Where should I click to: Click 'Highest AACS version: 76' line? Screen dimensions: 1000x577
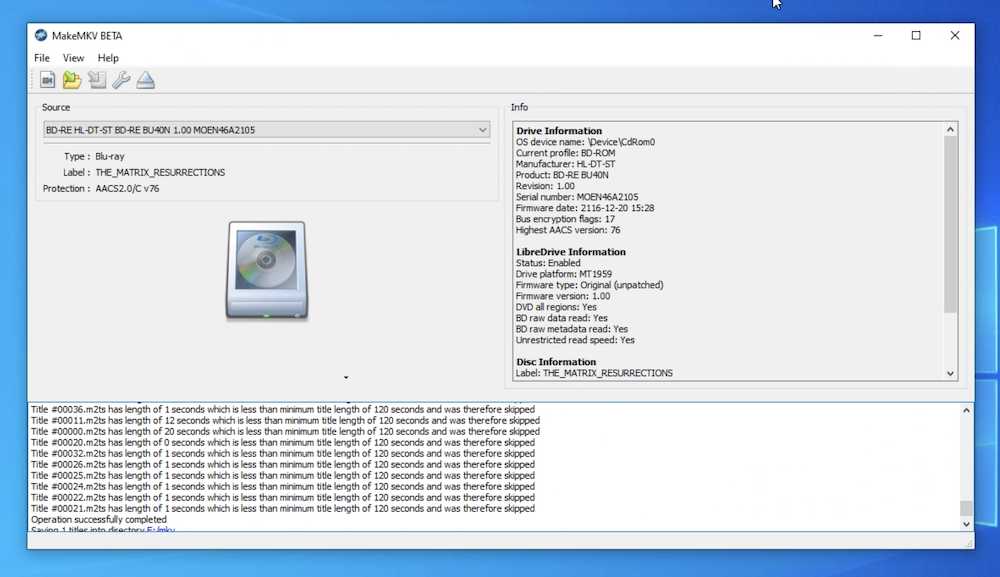click(568, 230)
